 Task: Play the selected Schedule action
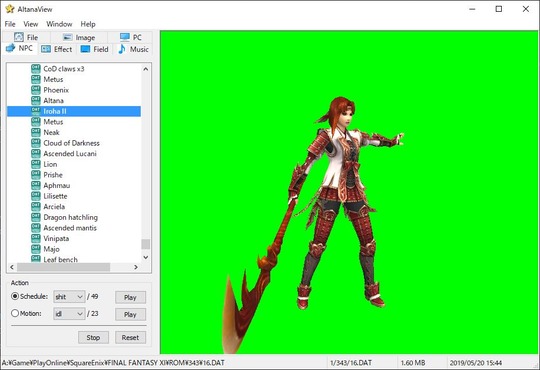click(130, 297)
